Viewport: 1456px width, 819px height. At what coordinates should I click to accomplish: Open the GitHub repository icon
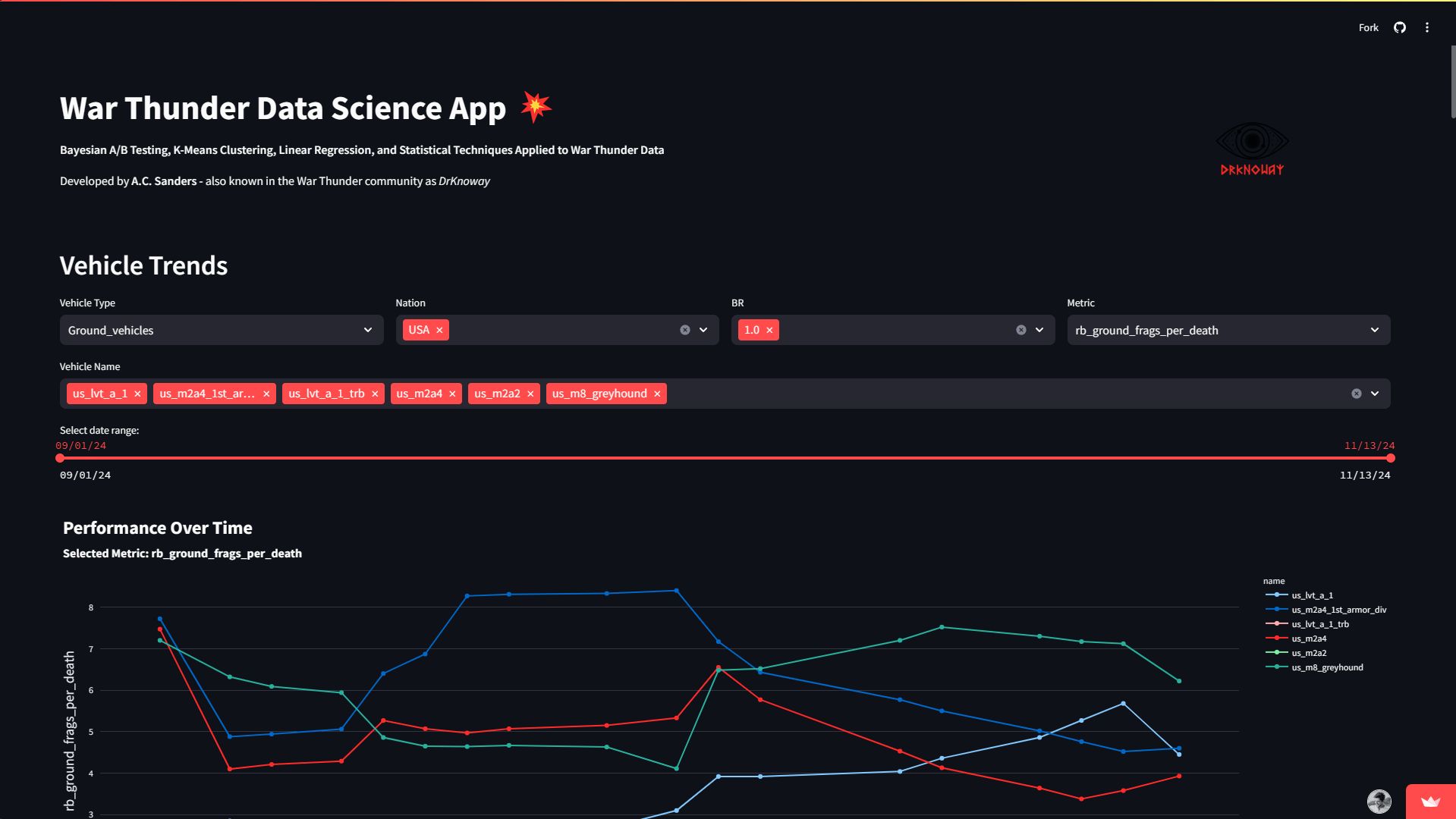[x=1399, y=27]
